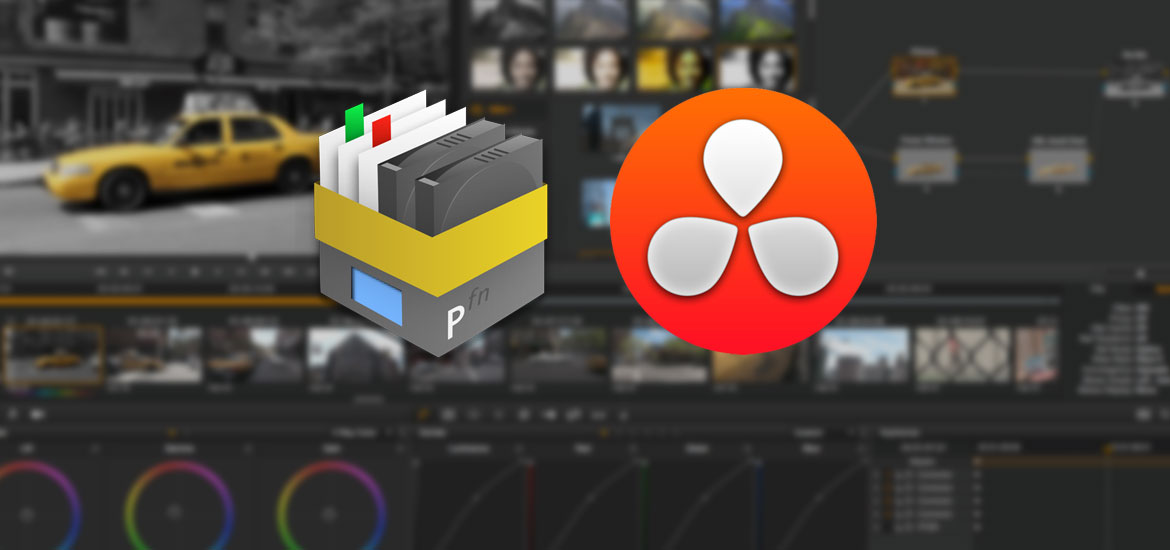This screenshot has height=550, width=1170.
Task: Click the DaVinci Resolve logo circle
Action: [x=743, y=221]
